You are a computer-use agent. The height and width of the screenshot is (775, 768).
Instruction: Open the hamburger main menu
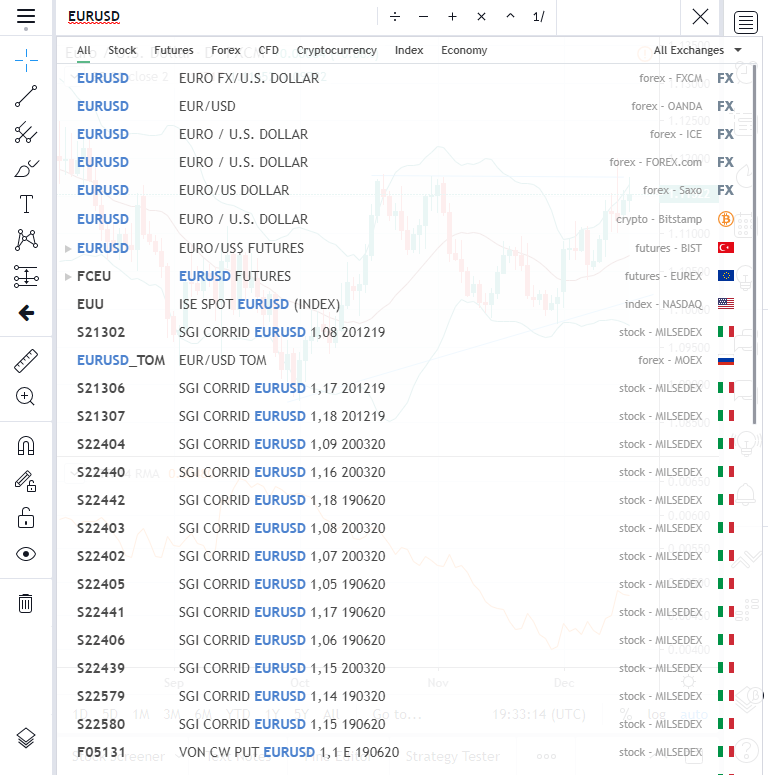[26, 17]
